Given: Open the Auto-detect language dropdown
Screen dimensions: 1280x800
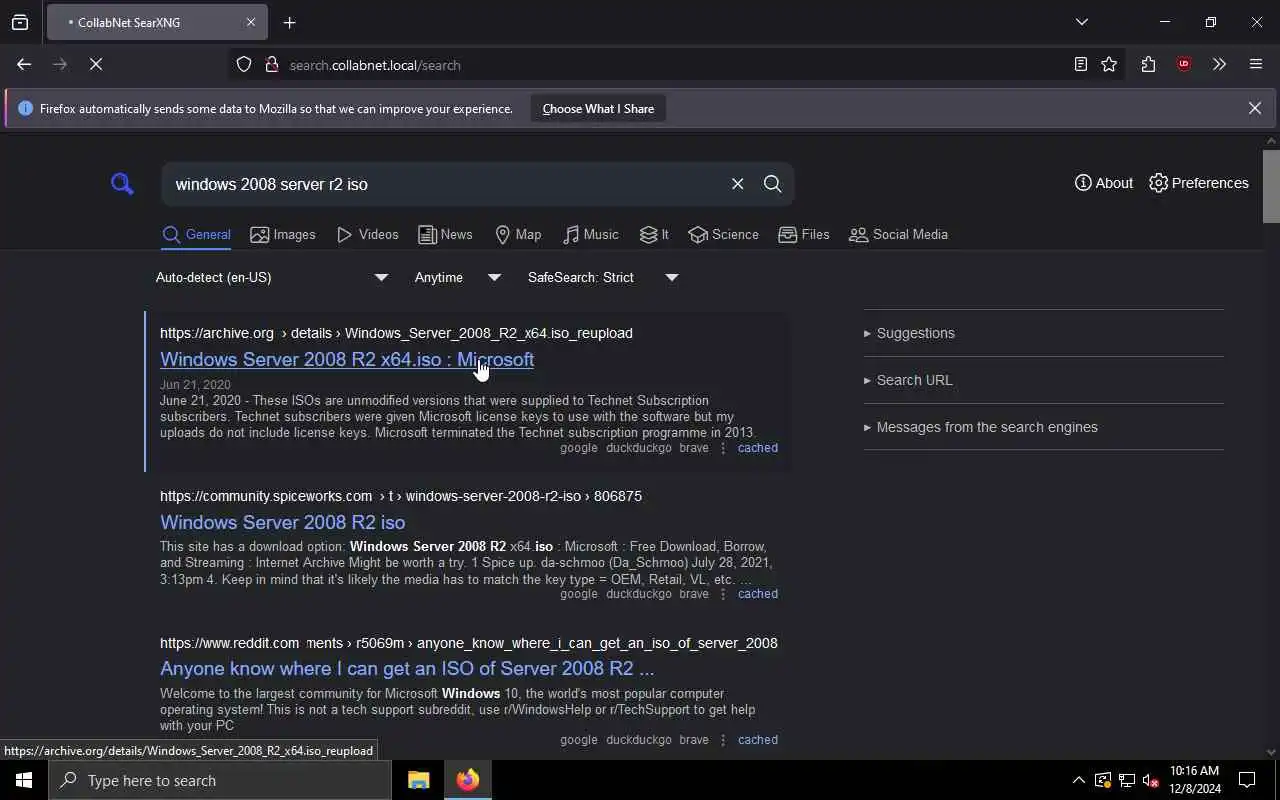Looking at the screenshot, I should (272, 278).
